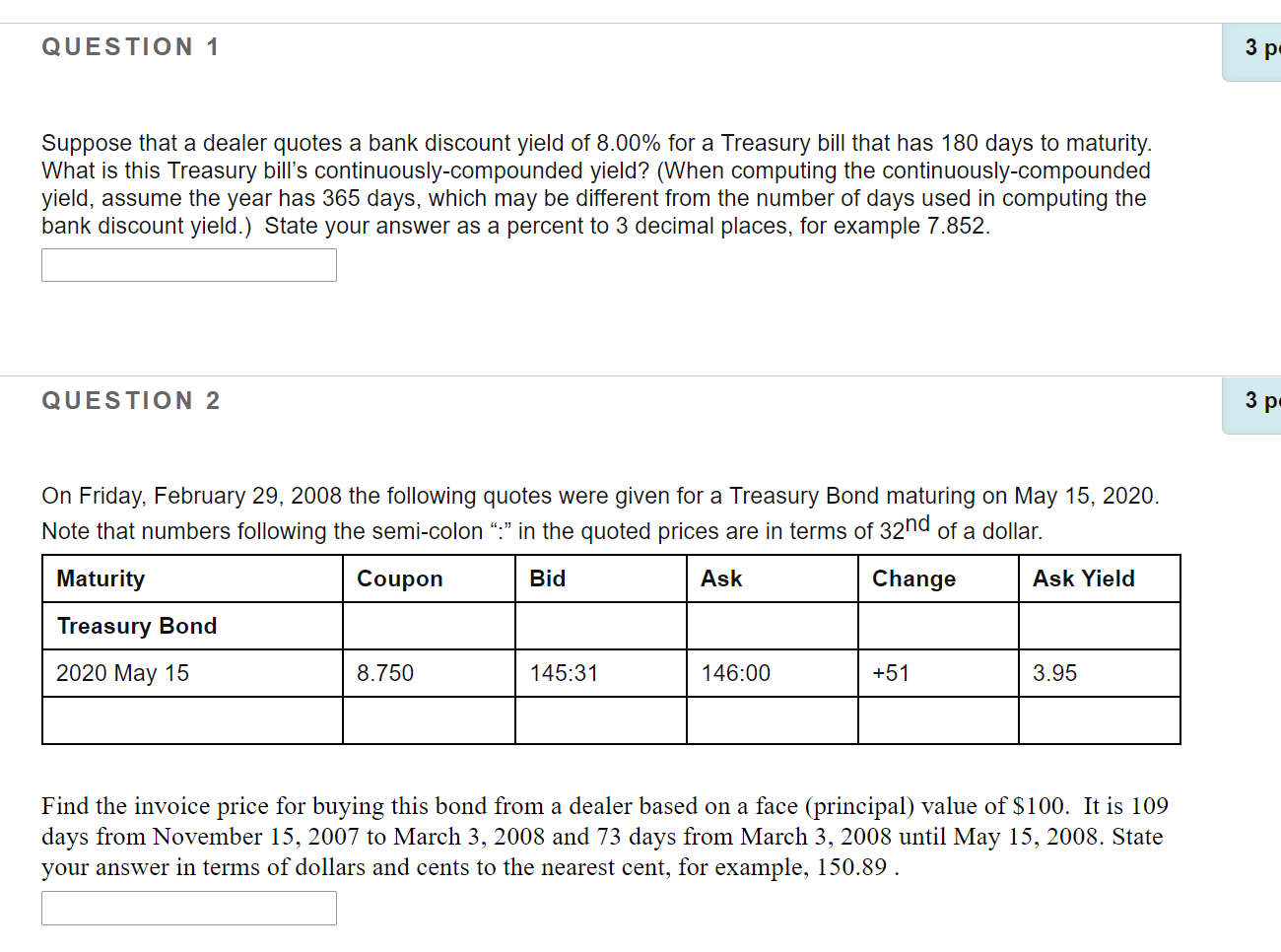The image size is (1281, 952).
Task: Select the Treasury Bond row label
Action: coord(136,625)
